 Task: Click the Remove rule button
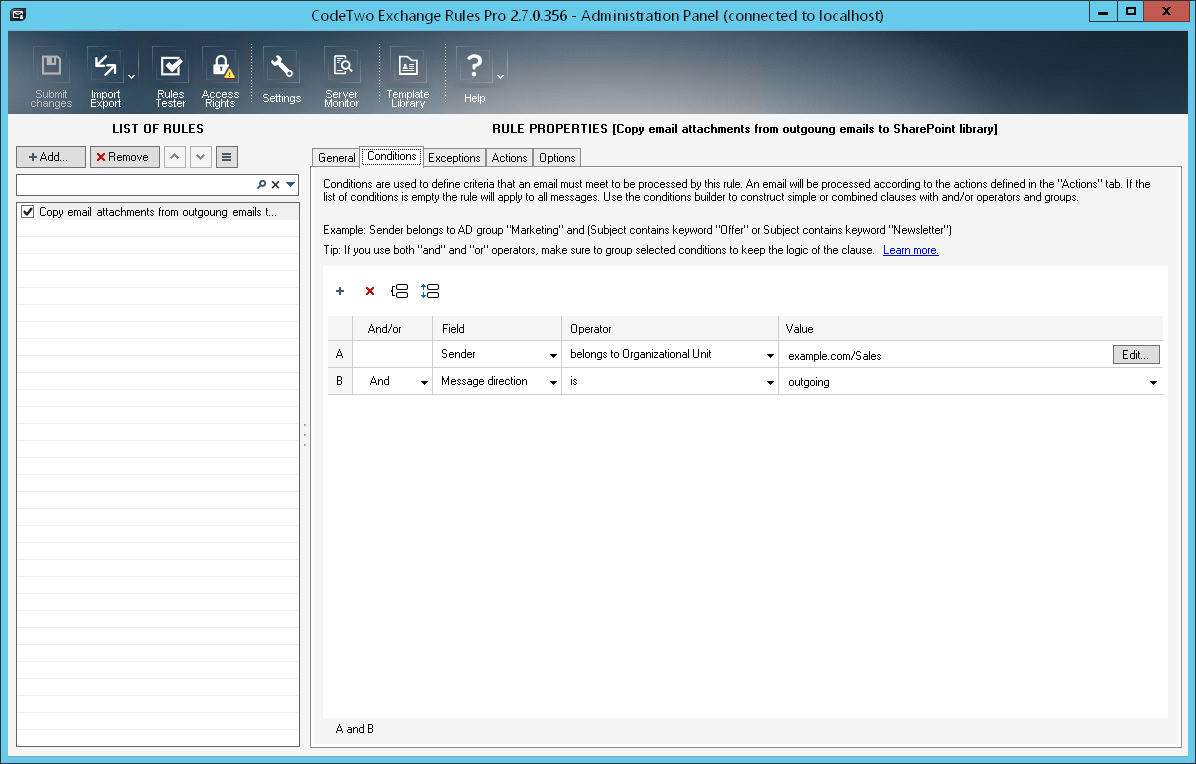point(124,157)
